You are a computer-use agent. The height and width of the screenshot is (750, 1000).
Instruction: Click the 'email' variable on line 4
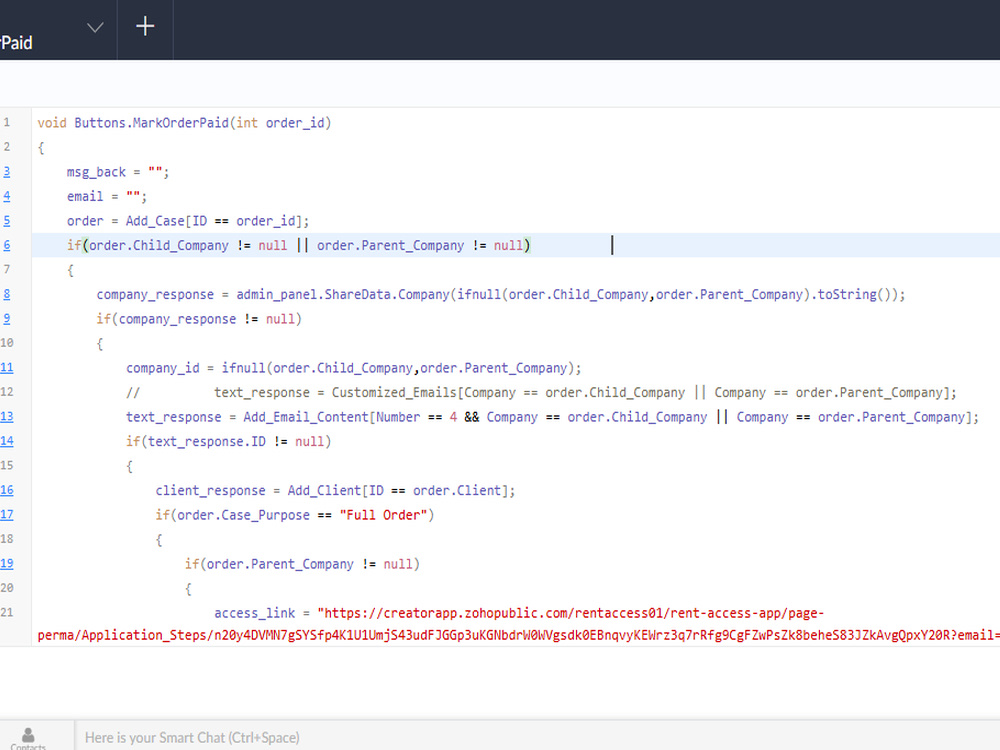point(85,196)
